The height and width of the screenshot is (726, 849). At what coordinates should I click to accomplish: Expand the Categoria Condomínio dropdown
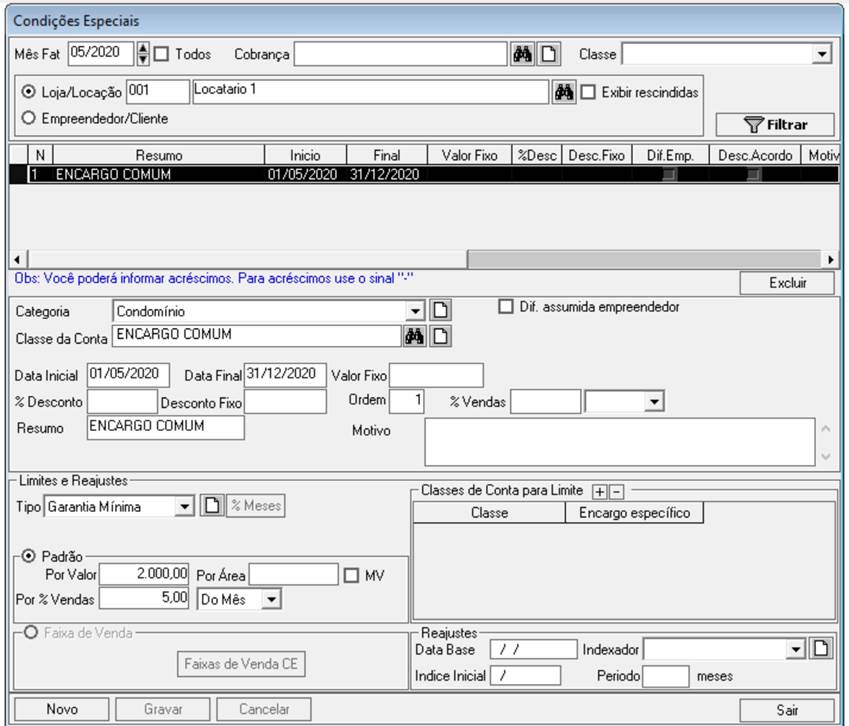pyautogui.click(x=415, y=311)
